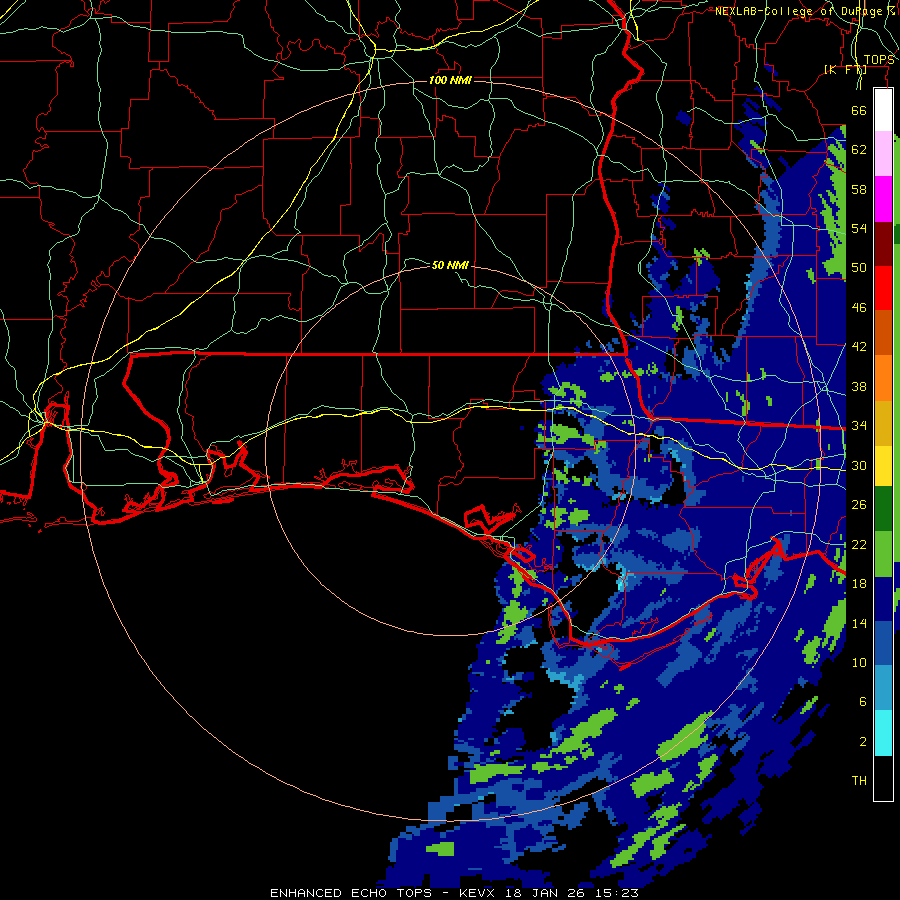The height and width of the screenshot is (900, 900).
Task: Click the "TOPS" legend heading
Action: pyautogui.click(x=879, y=60)
